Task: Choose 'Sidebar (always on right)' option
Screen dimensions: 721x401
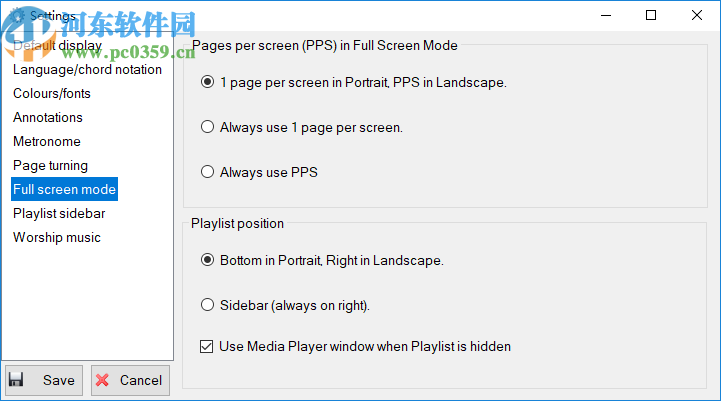Action: pyautogui.click(x=208, y=305)
